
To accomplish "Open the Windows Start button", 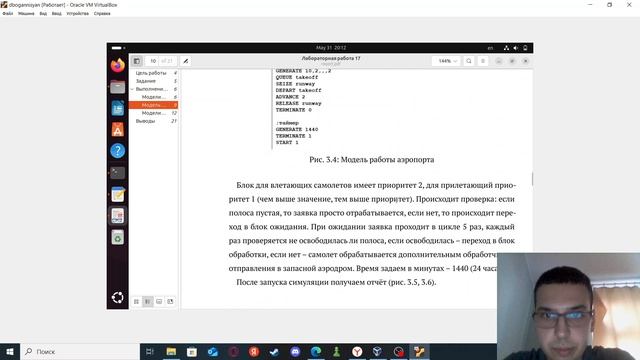I will tap(10, 351).
